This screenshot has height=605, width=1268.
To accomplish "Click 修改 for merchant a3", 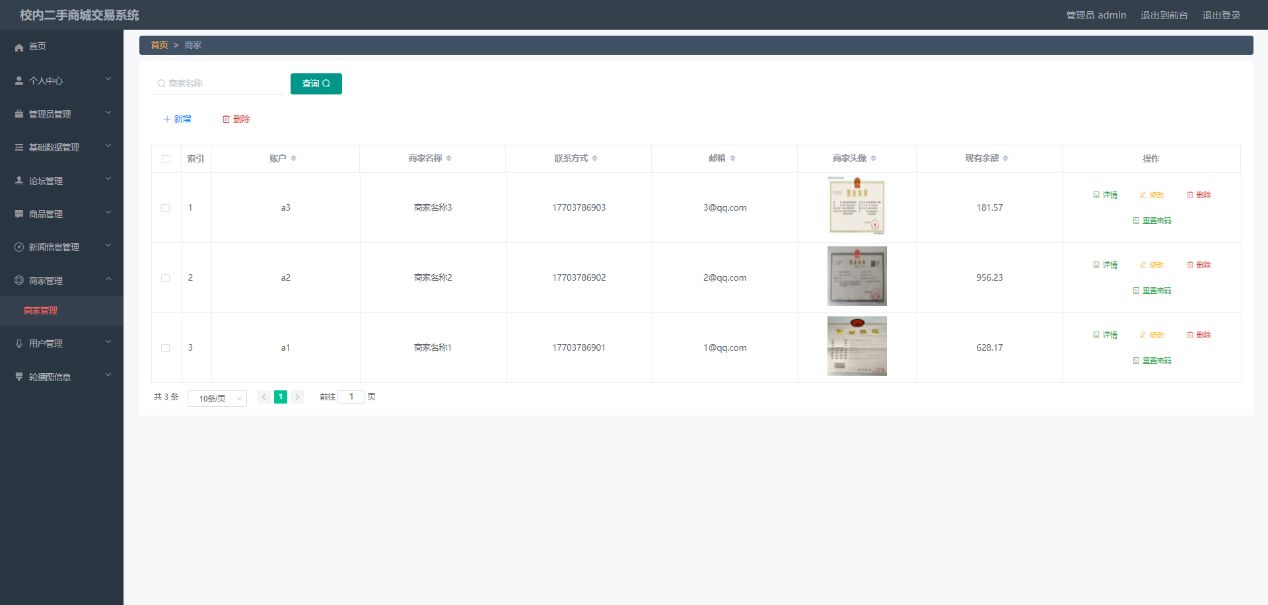I will 1152,195.
